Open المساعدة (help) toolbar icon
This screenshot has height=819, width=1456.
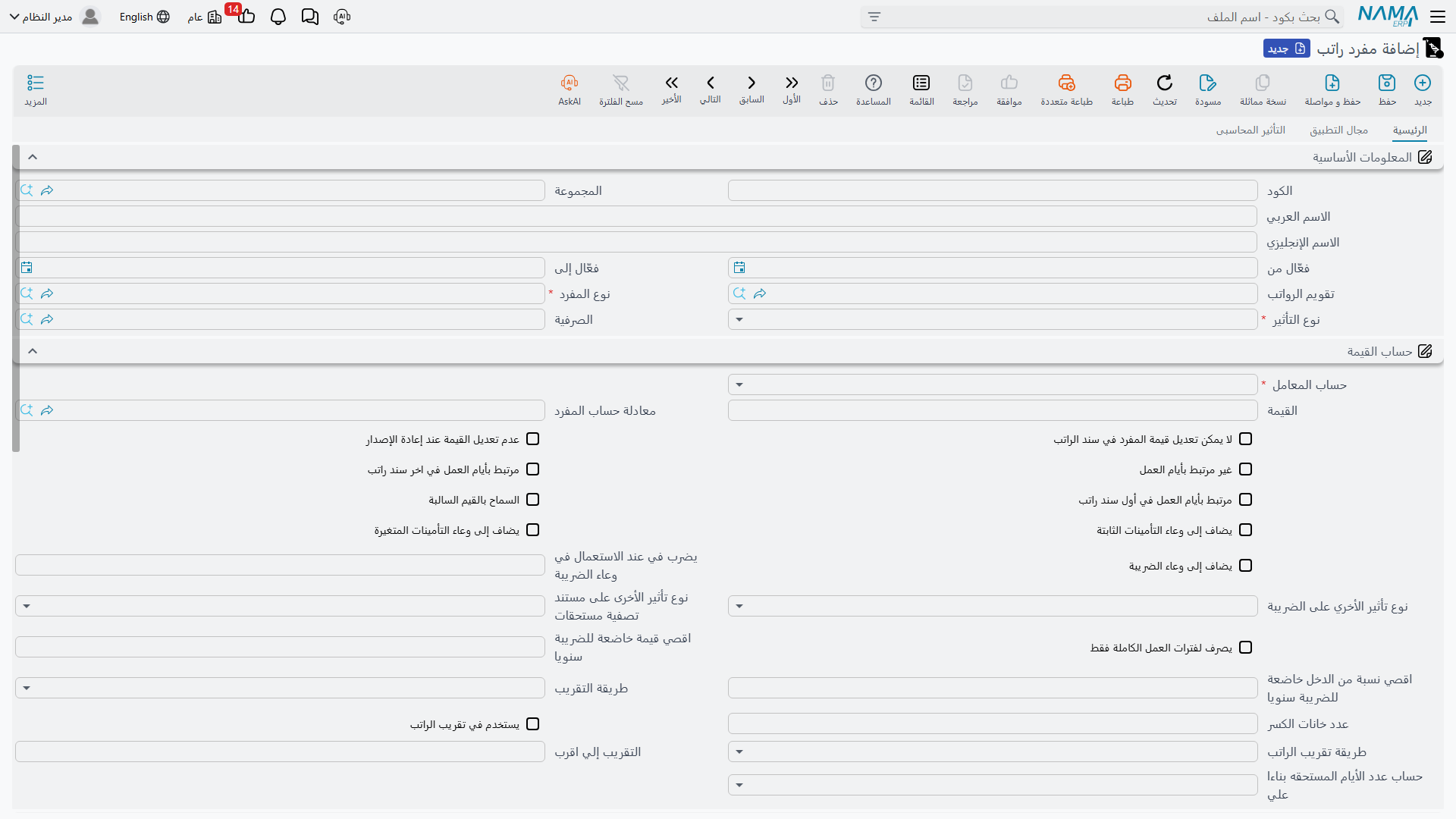874,83
